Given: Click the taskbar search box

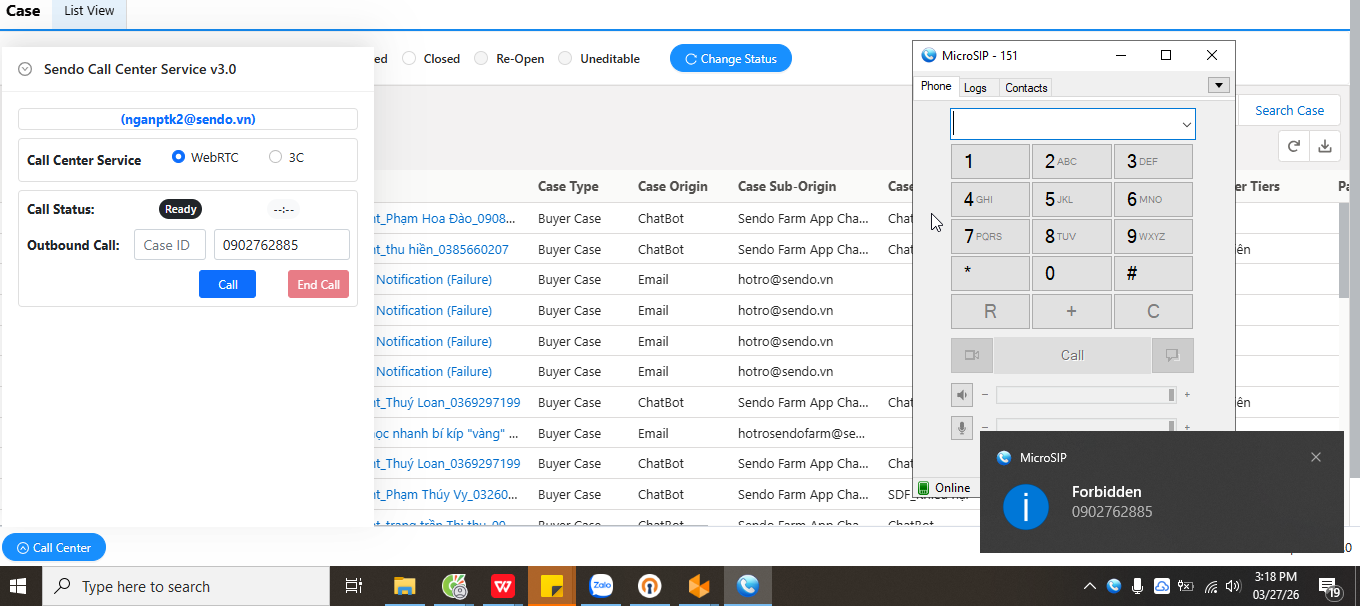Looking at the screenshot, I should pos(186,586).
